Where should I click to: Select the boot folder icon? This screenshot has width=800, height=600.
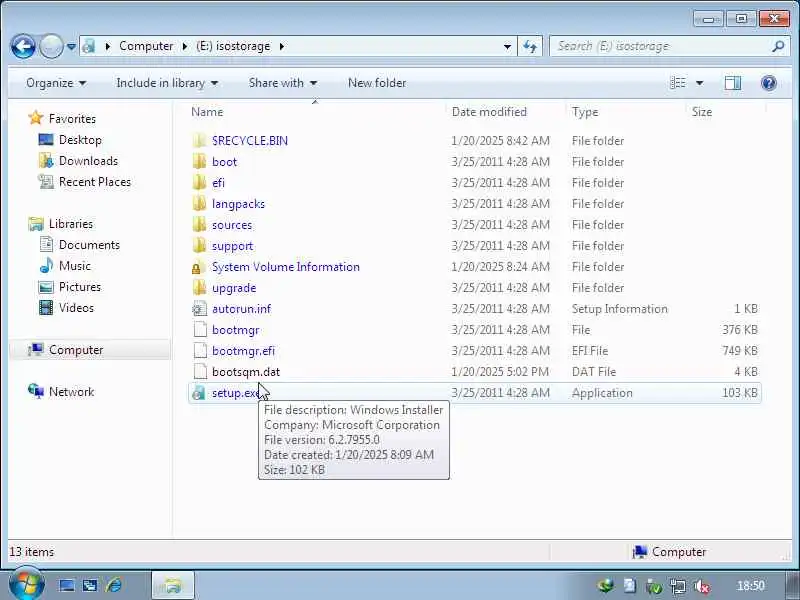click(x=199, y=162)
